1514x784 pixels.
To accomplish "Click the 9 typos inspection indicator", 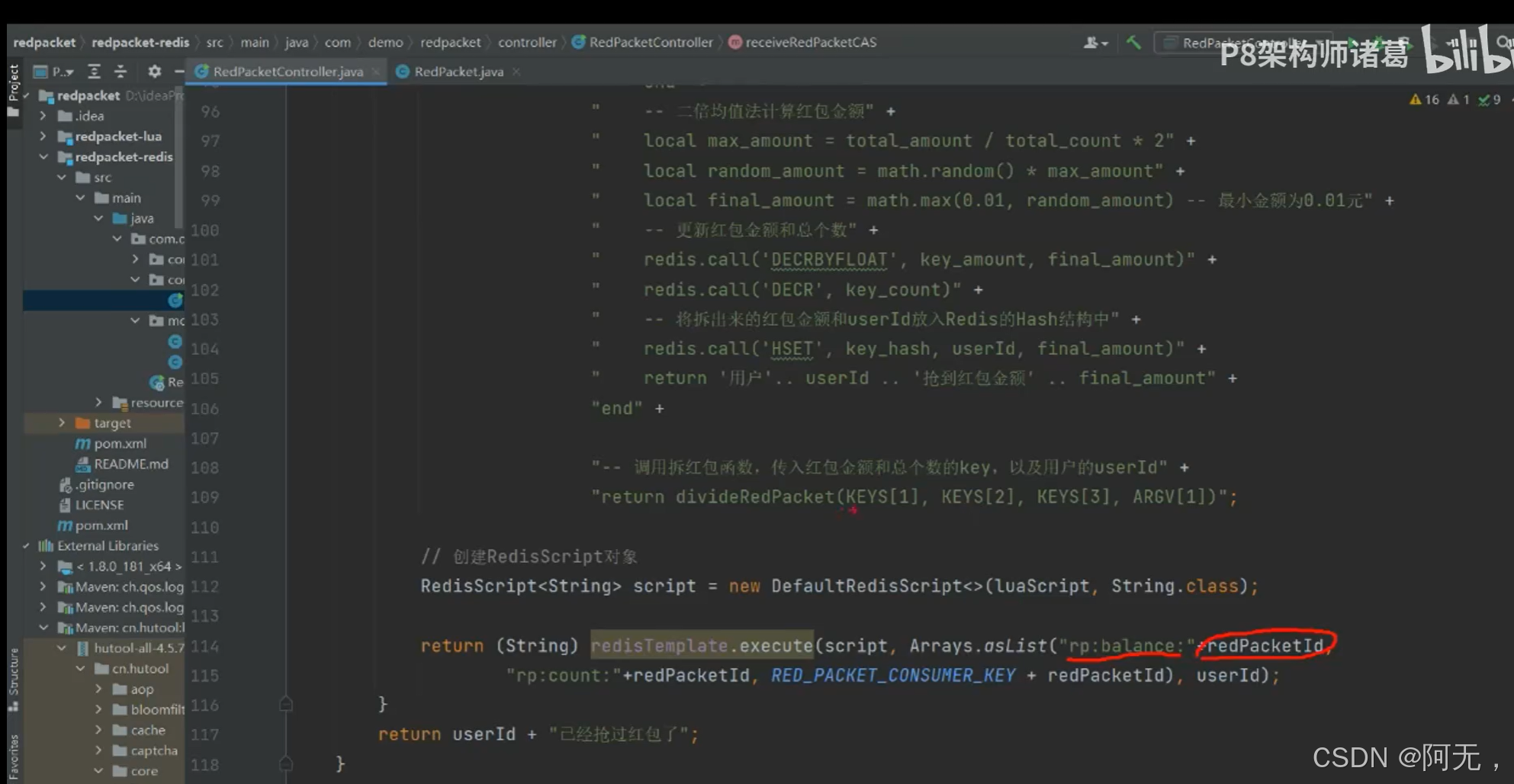I will point(1490,100).
